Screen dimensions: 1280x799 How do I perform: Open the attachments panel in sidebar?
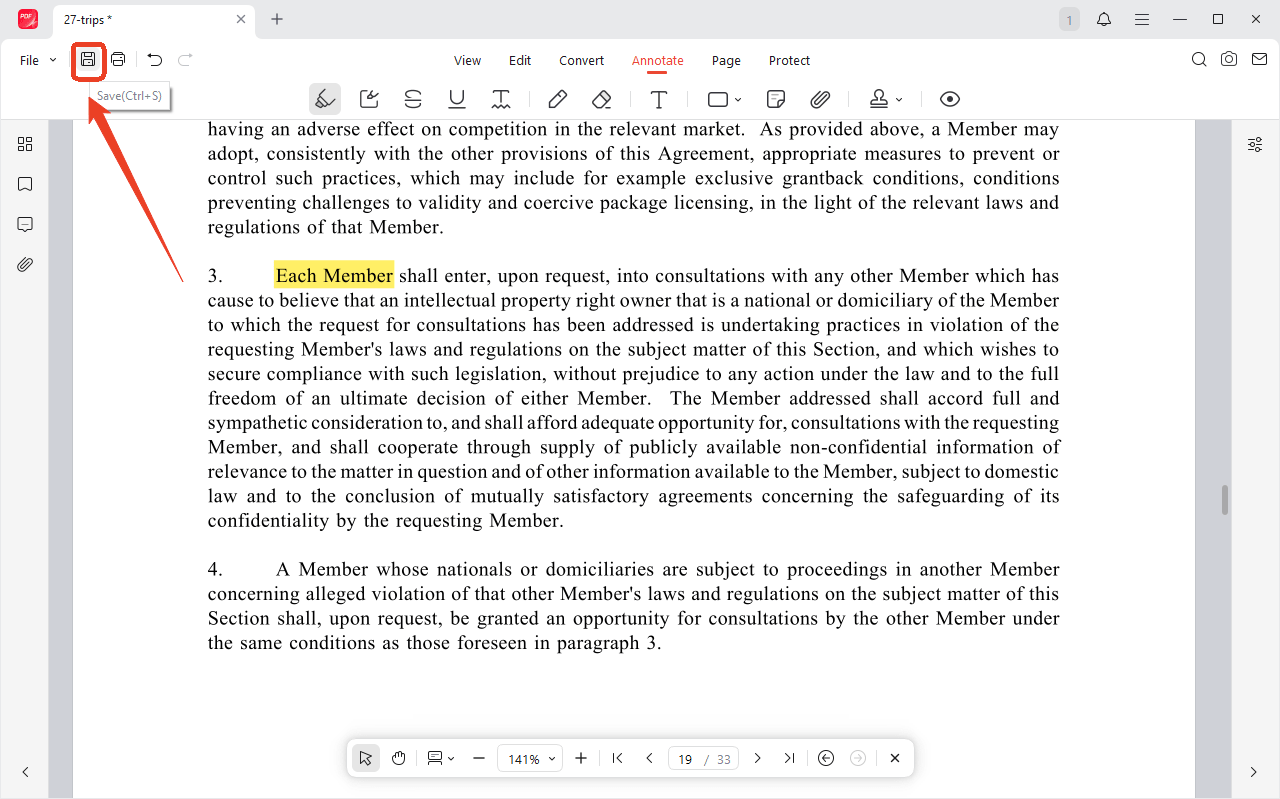tap(25, 264)
